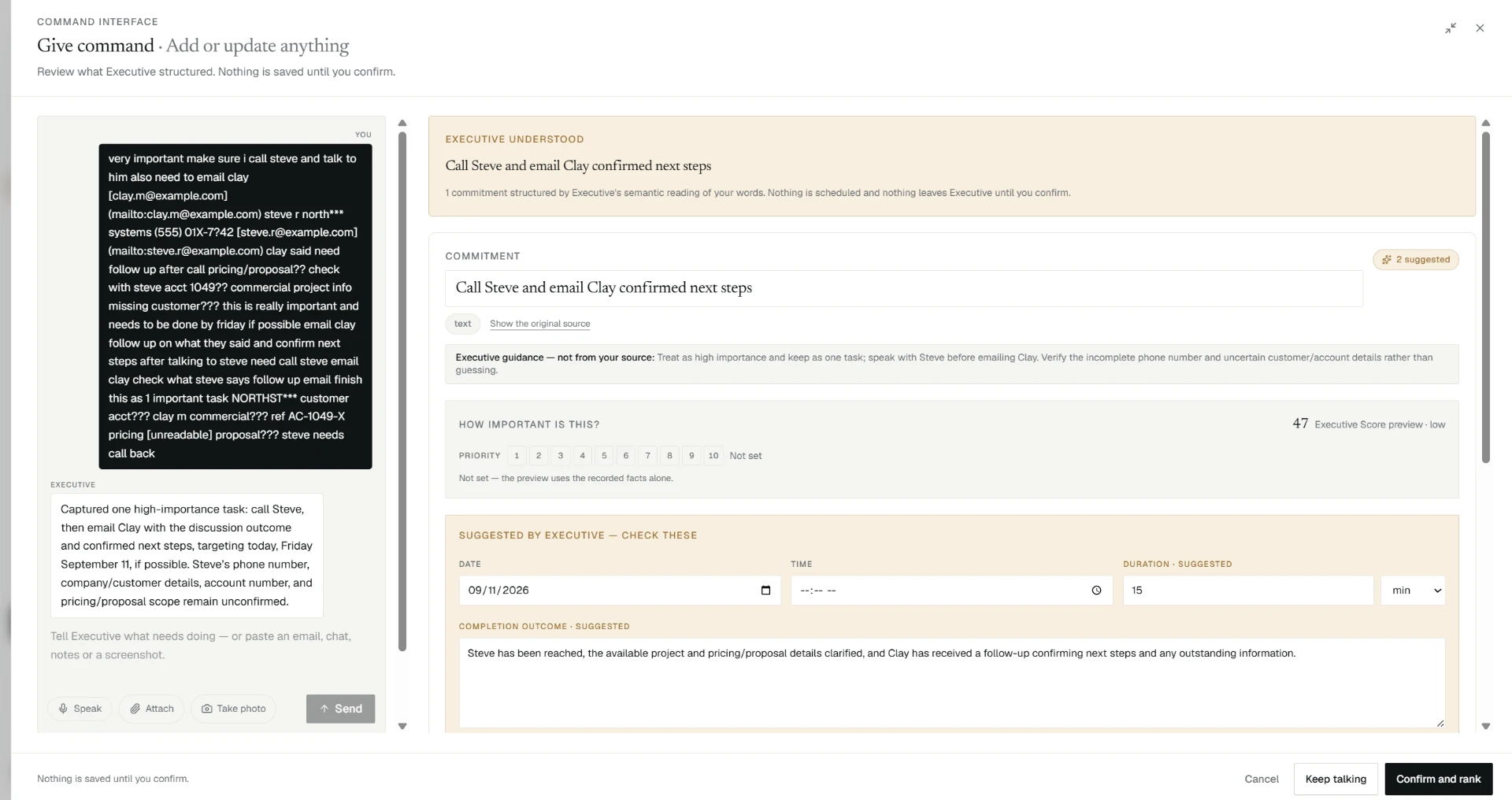Set priority to 1
Viewport: 1512px width, 800px height.
point(517,456)
